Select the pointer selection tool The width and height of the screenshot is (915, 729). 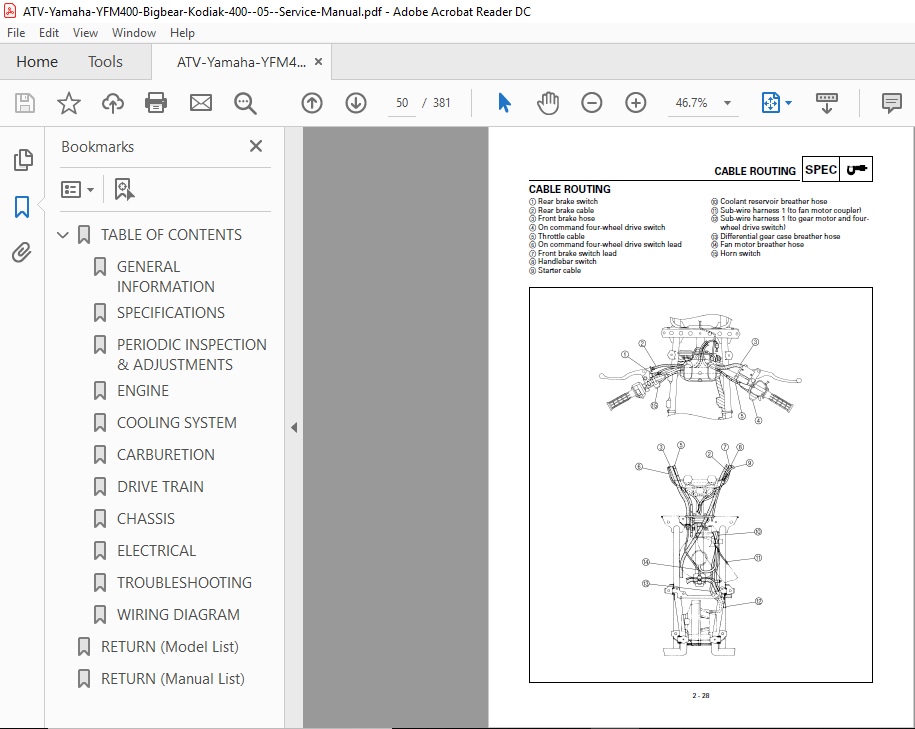(x=505, y=103)
